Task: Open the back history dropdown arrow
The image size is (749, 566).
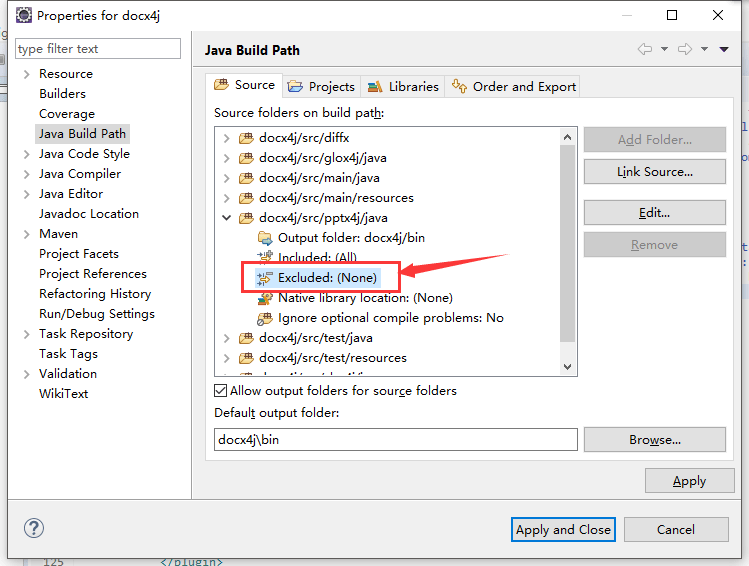Action: click(664, 49)
